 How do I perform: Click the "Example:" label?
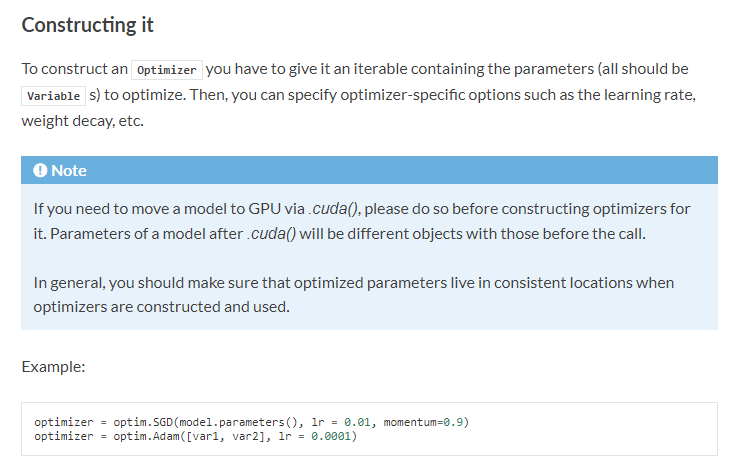tap(54, 367)
